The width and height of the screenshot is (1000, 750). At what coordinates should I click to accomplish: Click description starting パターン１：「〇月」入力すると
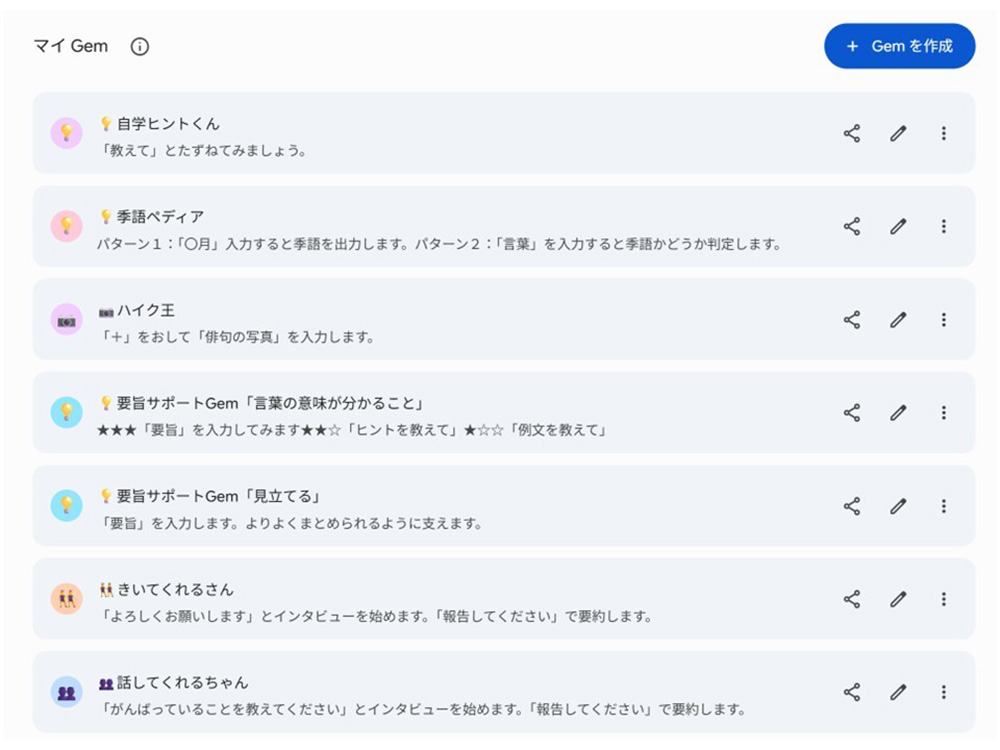point(439,244)
